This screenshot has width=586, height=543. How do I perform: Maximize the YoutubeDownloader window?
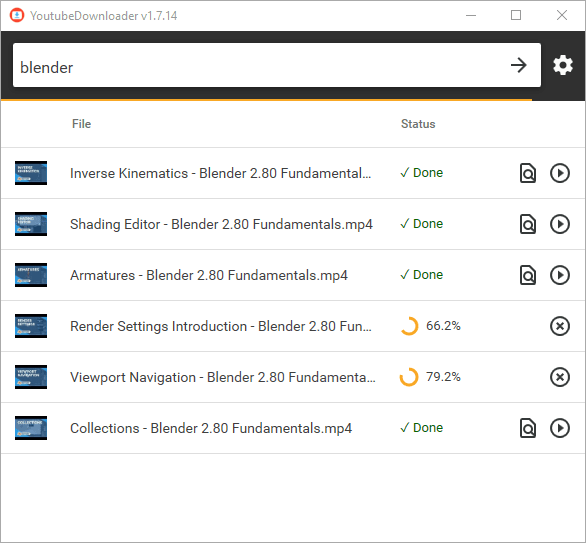(x=516, y=15)
